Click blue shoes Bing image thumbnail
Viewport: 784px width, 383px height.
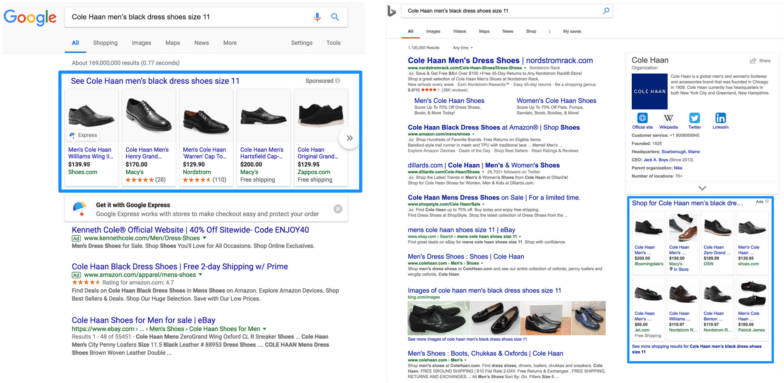pos(588,318)
